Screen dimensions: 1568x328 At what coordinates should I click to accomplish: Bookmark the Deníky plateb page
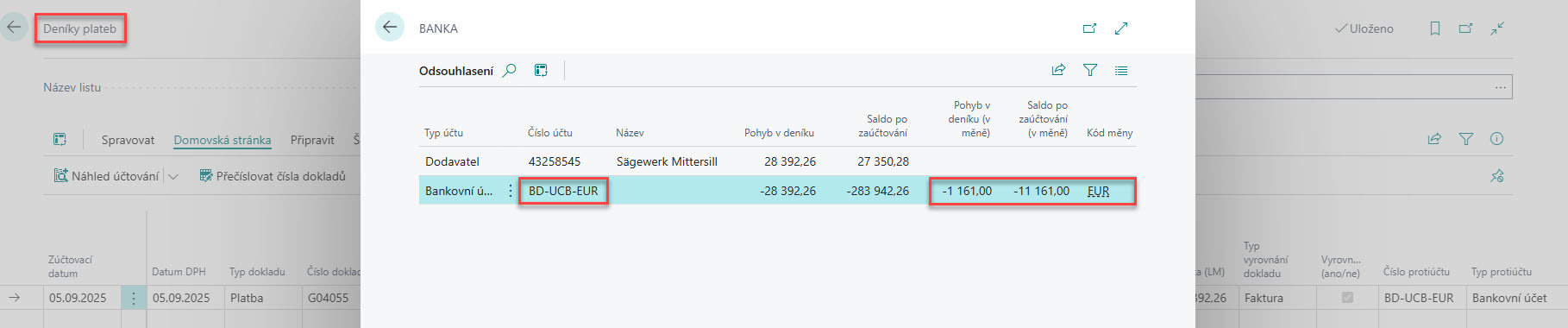(x=1435, y=28)
